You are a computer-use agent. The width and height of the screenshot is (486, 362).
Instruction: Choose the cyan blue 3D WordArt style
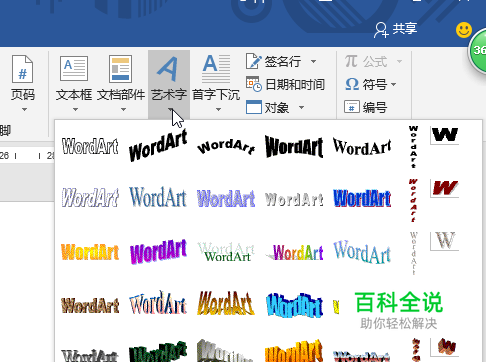pyautogui.click(x=294, y=305)
